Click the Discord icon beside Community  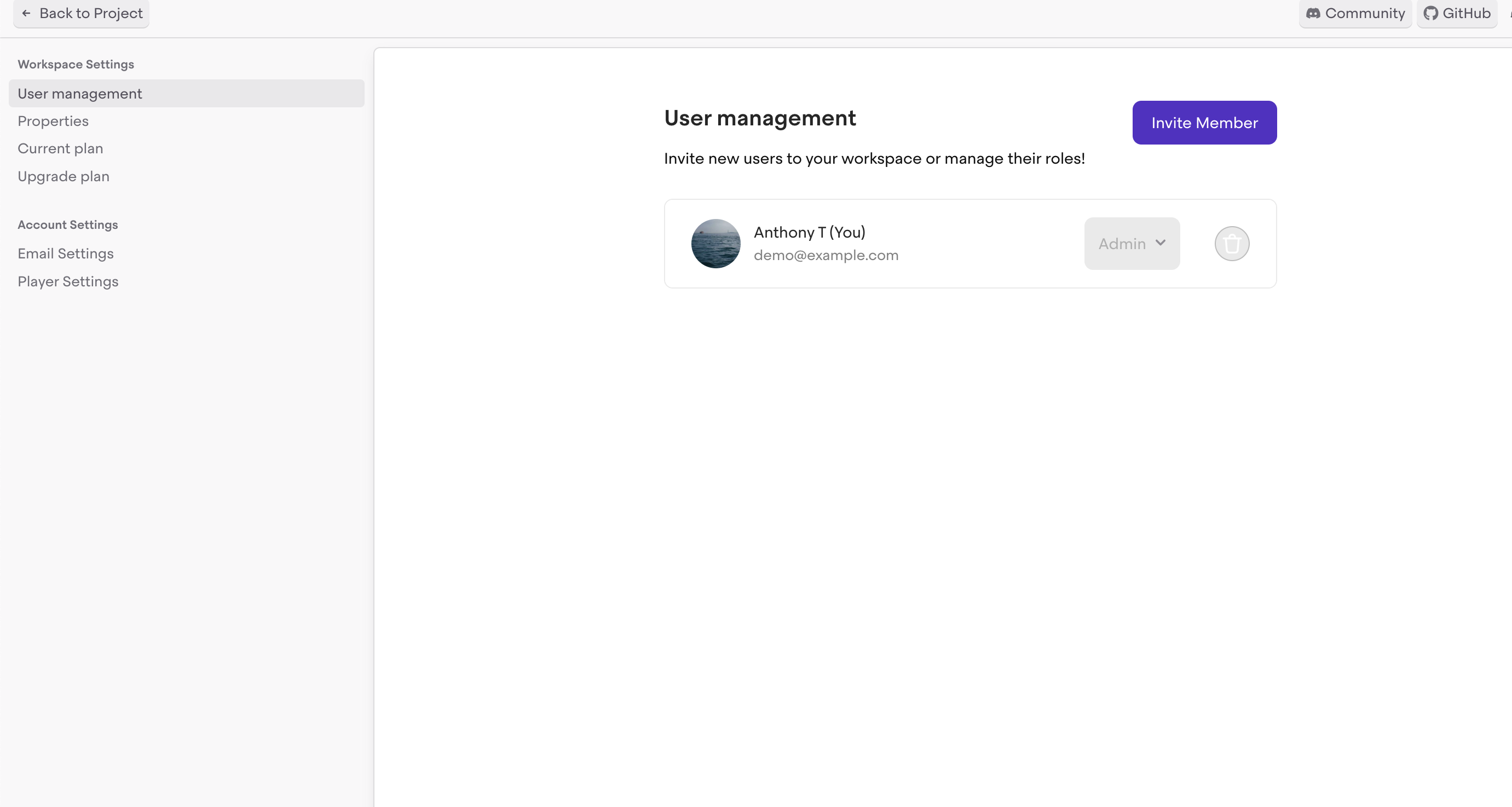tap(1313, 13)
